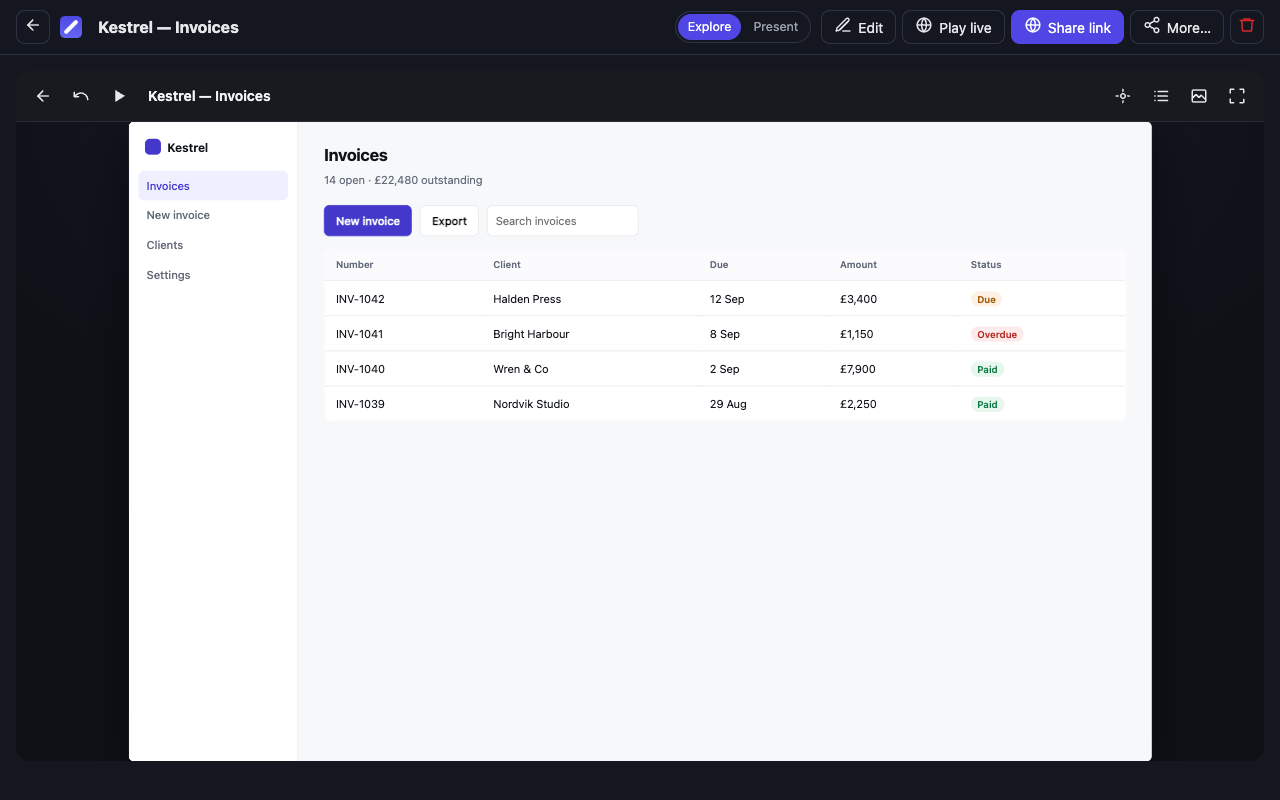The image size is (1280, 800).
Task: Open the image gallery icon
Action: click(x=1199, y=96)
